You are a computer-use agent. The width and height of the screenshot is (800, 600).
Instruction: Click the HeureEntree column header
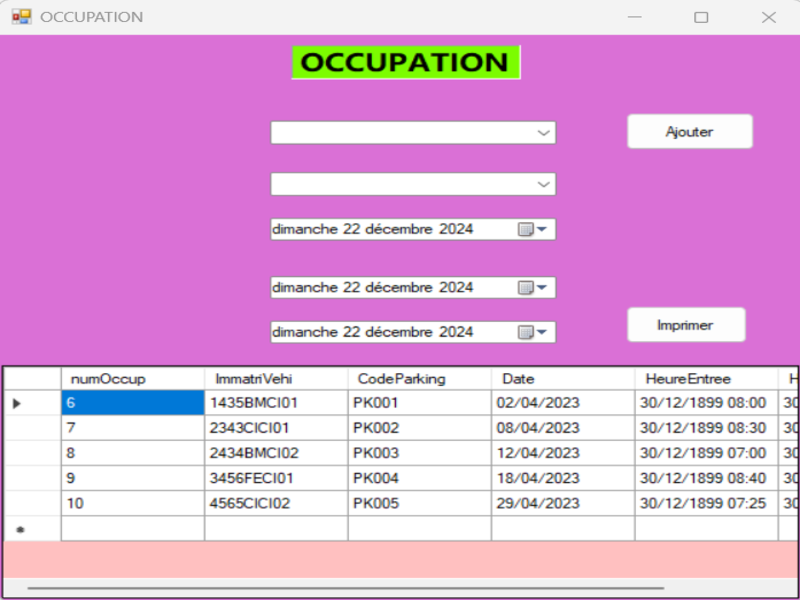click(705, 379)
